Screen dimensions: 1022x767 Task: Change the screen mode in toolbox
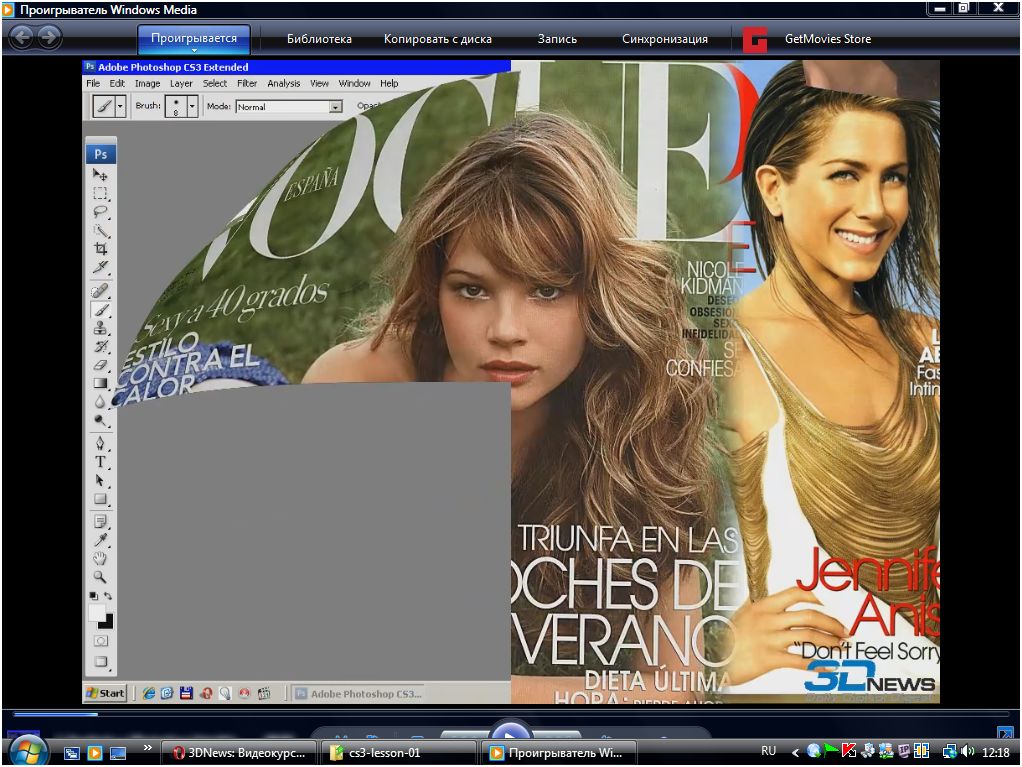[100, 661]
